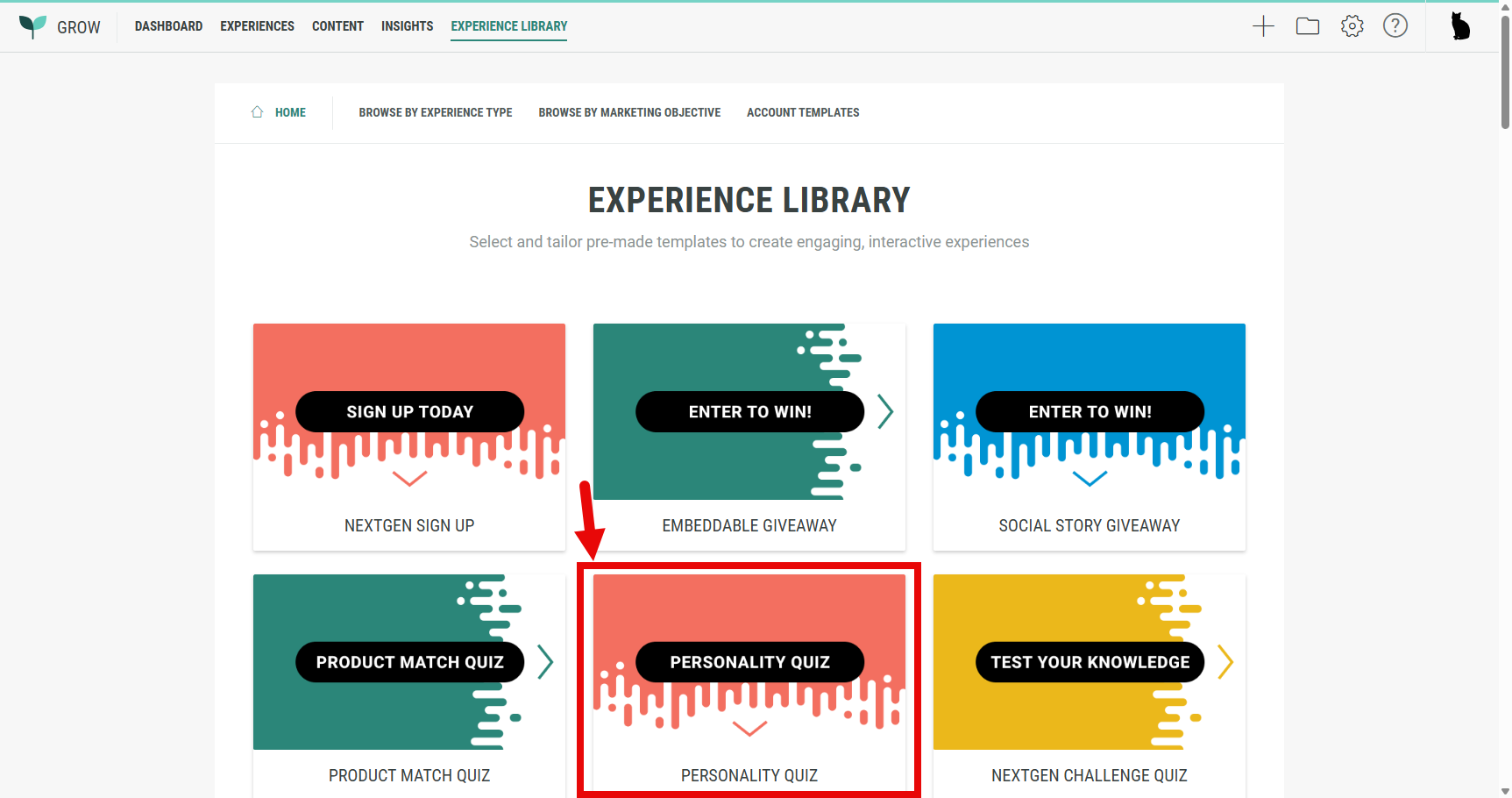Open the cat profile avatar

(1460, 26)
